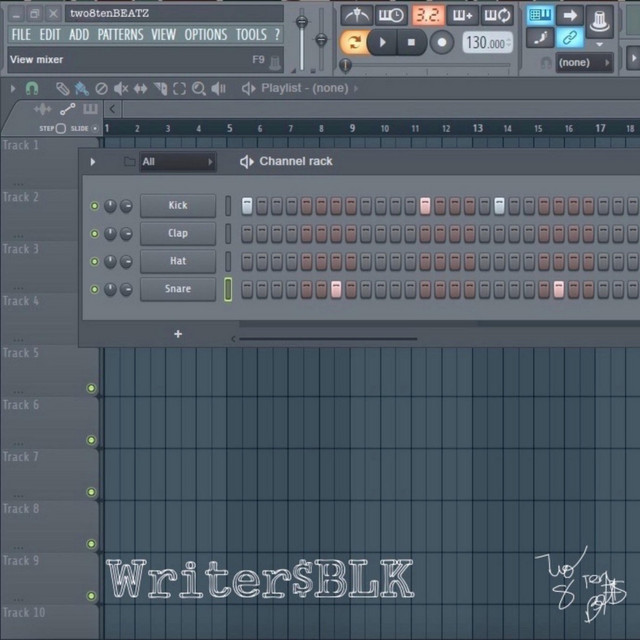Viewport: 640px width, 640px height.
Task: Expand the Channel rack menu arrow
Action: pos(93,162)
